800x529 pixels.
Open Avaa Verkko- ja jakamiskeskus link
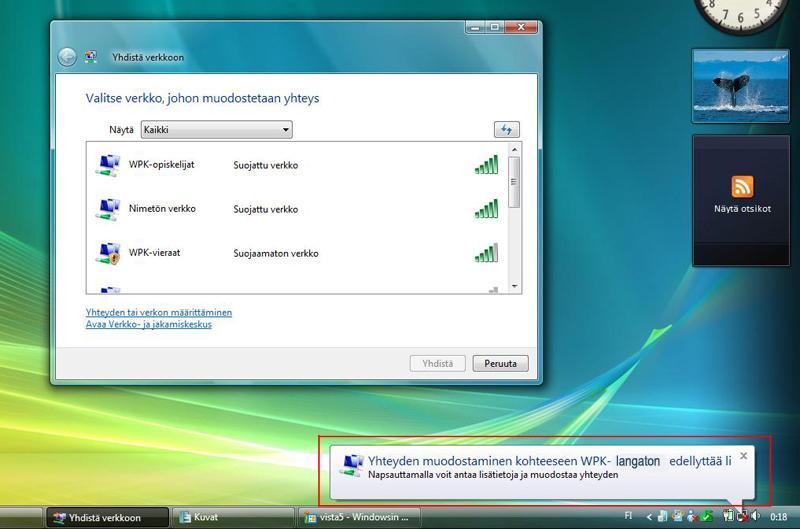pyautogui.click(x=148, y=324)
